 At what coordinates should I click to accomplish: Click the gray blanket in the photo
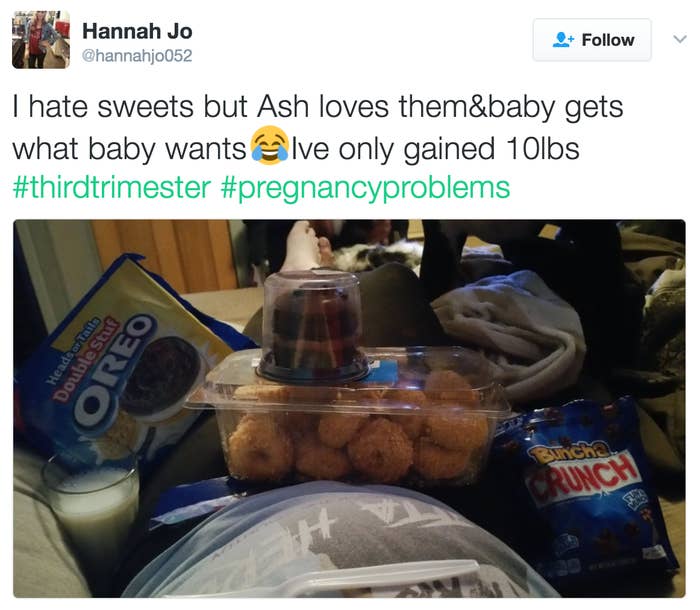[509, 335]
